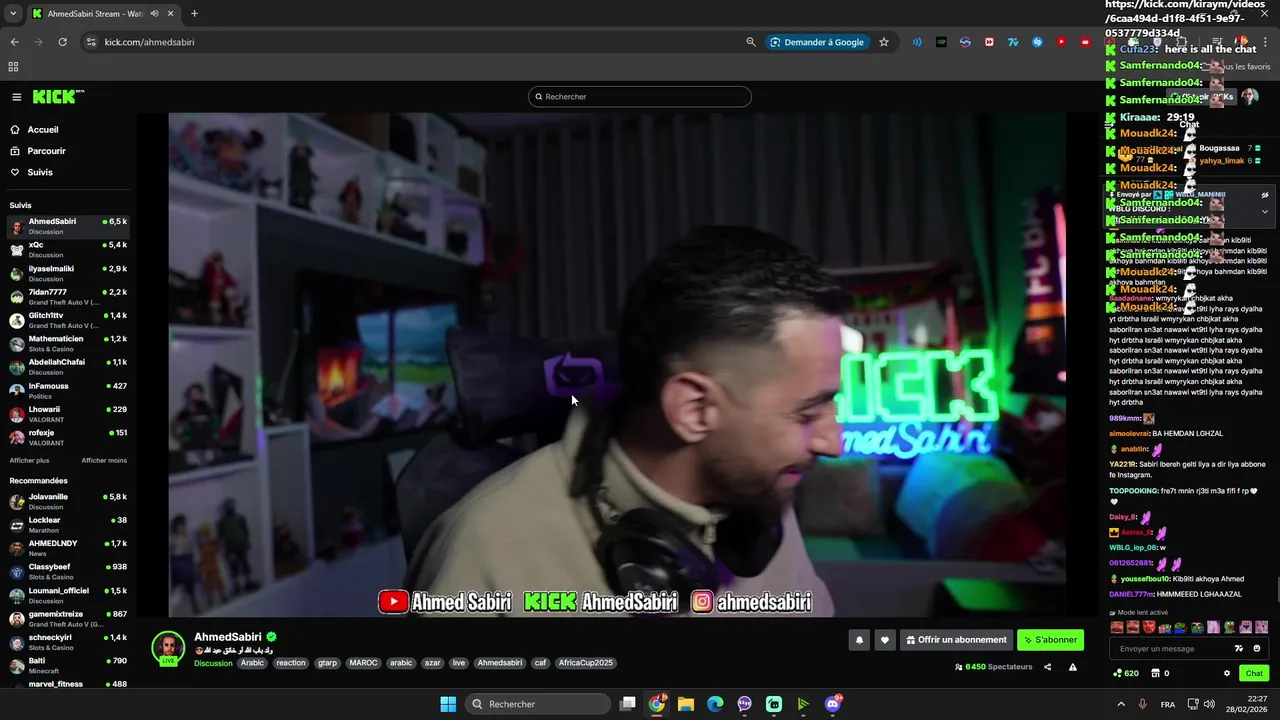Select the MAROC stream tag
Screen dimensions: 1280x720
click(363, 663)
